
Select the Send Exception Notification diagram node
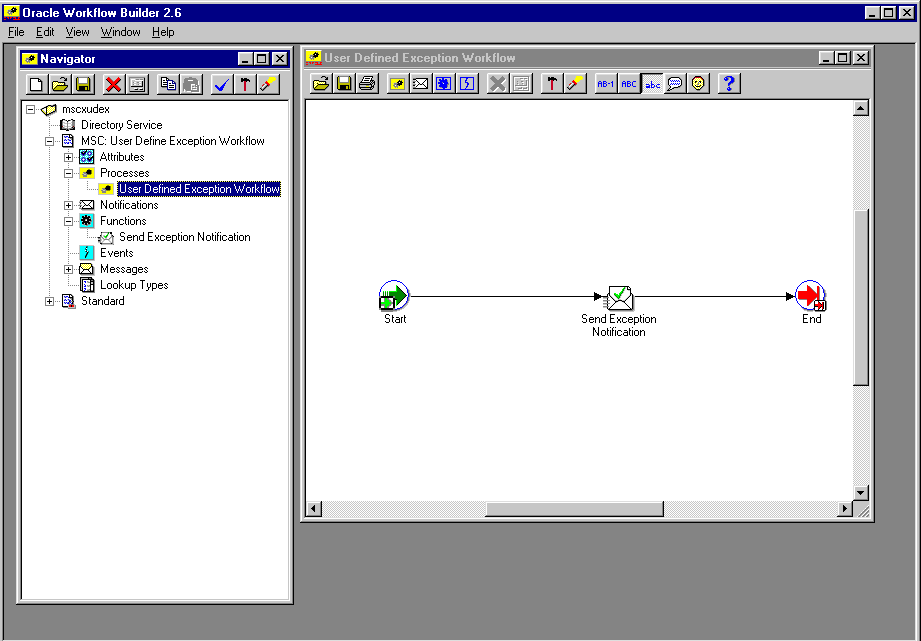(619, 298)
